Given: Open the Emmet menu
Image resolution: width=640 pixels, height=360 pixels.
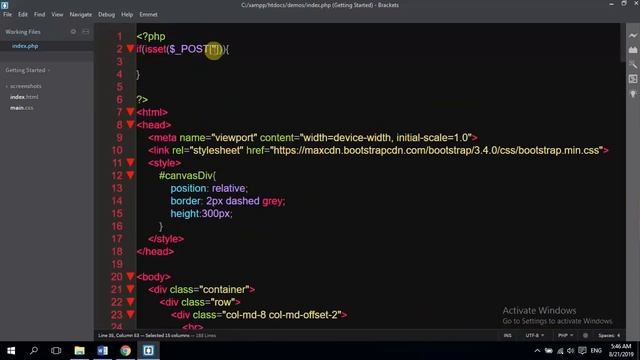Looking at the screenshot, I should (x=148, y=14).
